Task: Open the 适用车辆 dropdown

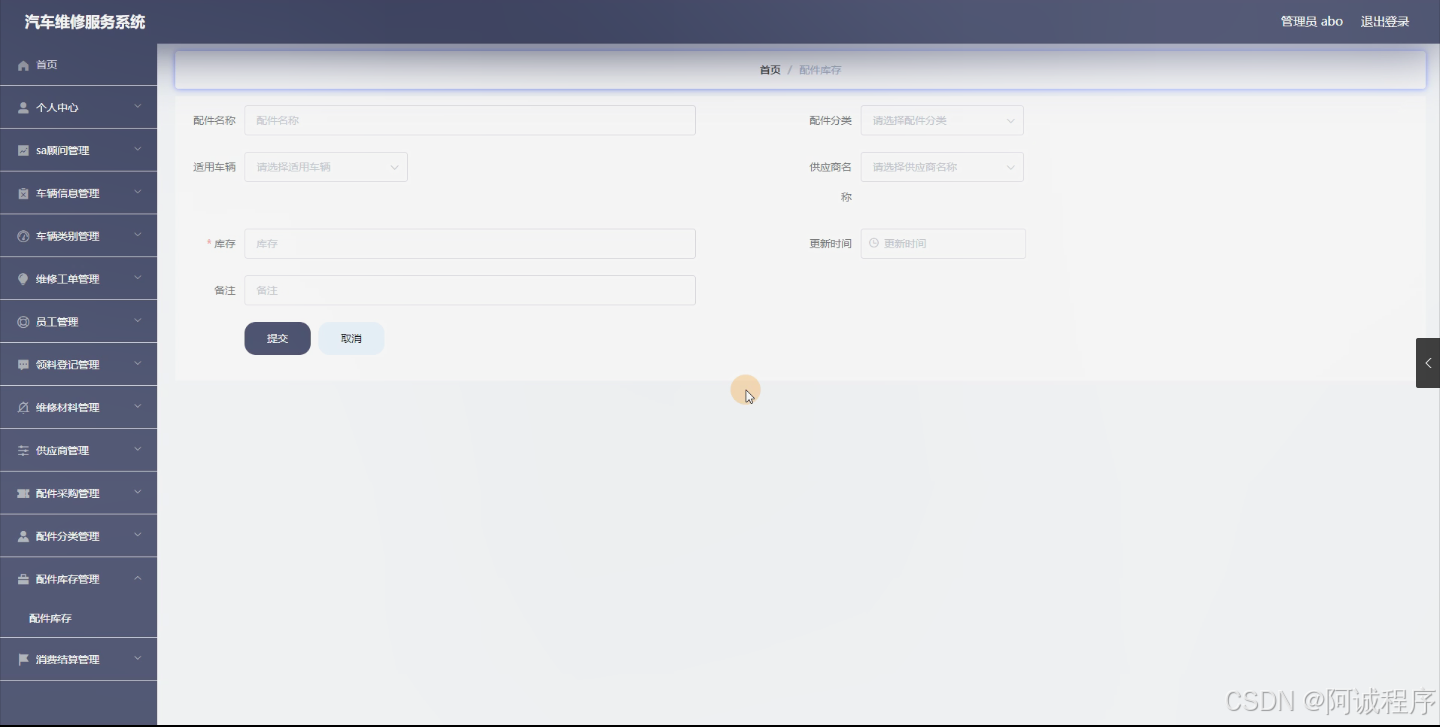Action: click(x=326, y=167)
